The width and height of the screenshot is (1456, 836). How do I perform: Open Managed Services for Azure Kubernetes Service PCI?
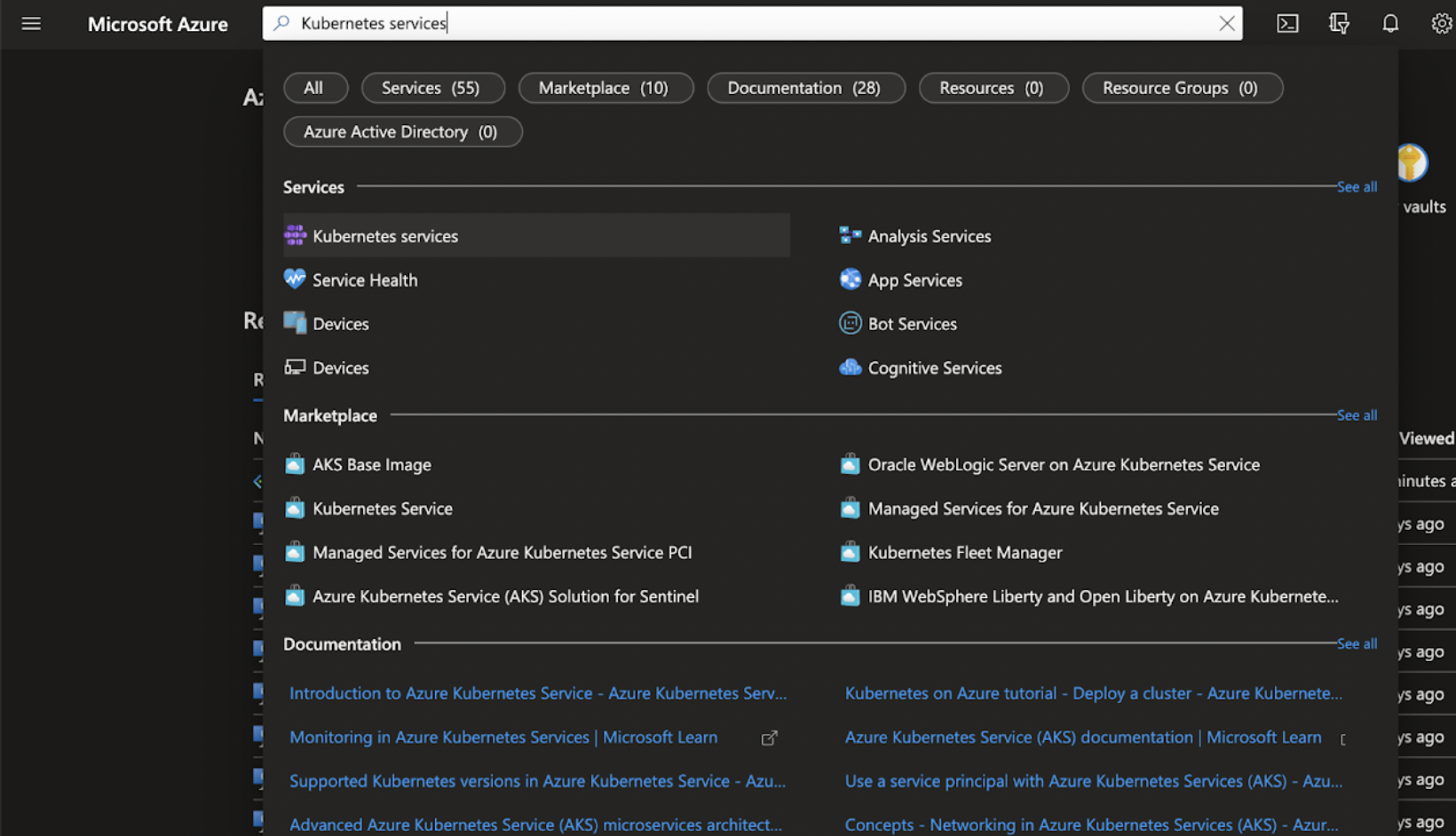click(502, 552)
